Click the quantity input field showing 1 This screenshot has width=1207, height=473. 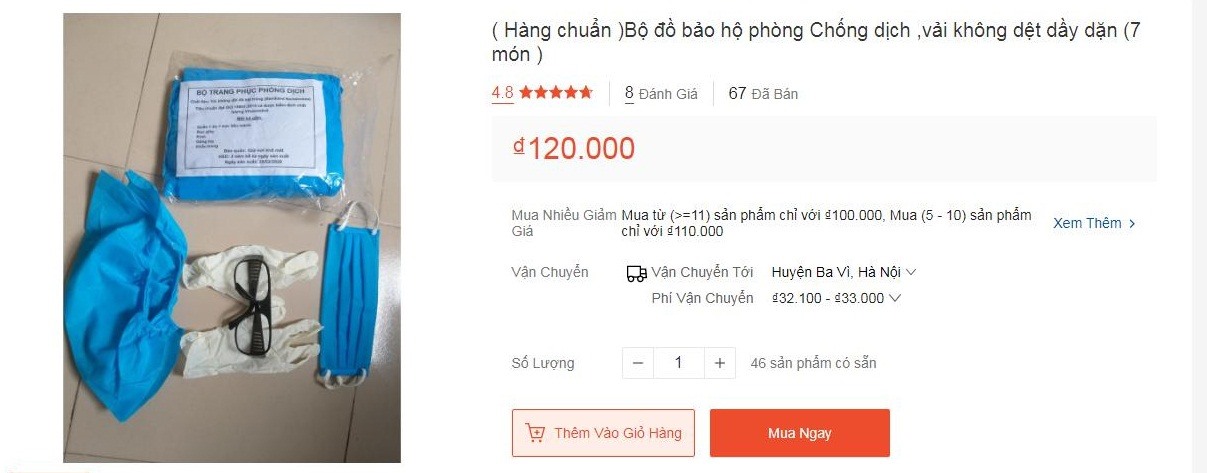679,363
